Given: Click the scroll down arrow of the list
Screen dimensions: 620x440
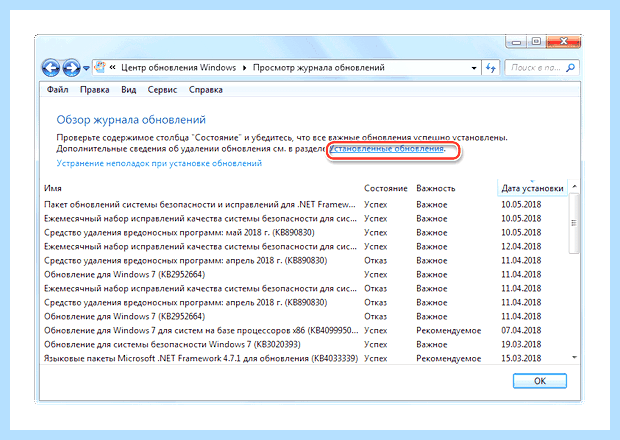Looking at the screenshot, I should 575,357.
